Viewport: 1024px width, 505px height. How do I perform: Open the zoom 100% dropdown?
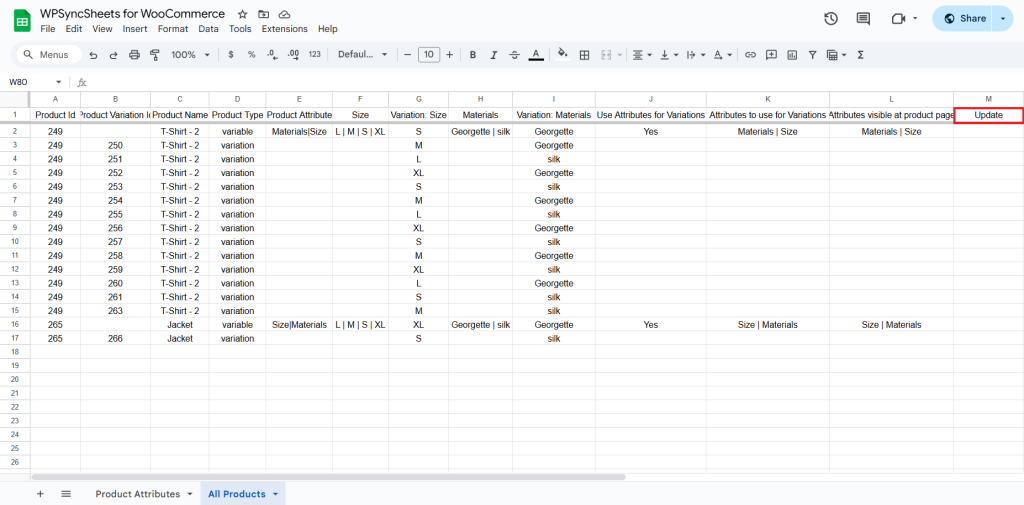point(190,55)
